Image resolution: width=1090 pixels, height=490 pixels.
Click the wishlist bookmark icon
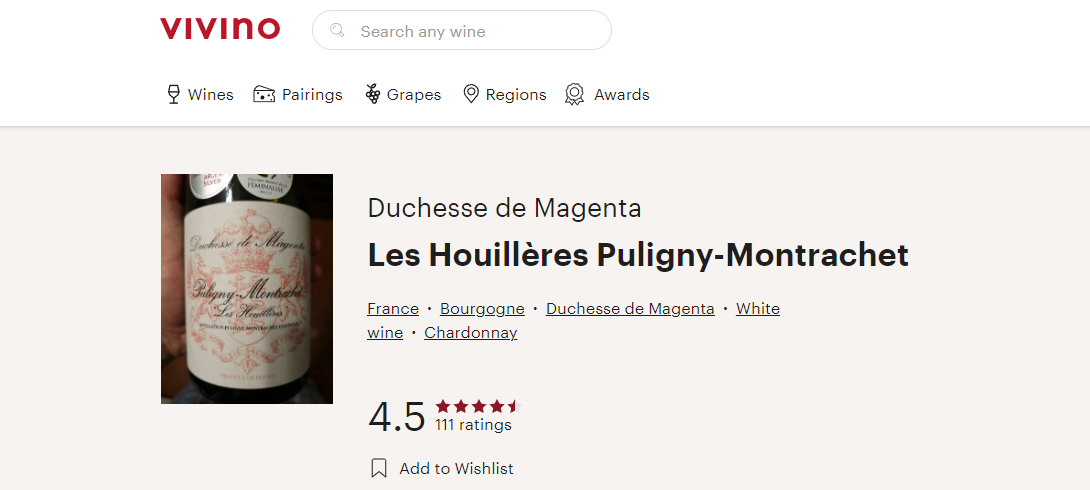point(379,468)
